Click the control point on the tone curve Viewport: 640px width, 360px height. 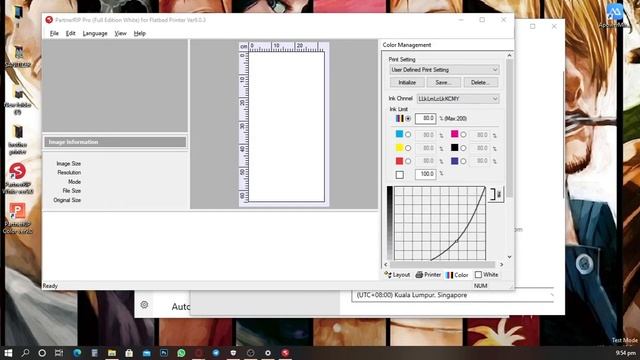click(x=457, y=241)
